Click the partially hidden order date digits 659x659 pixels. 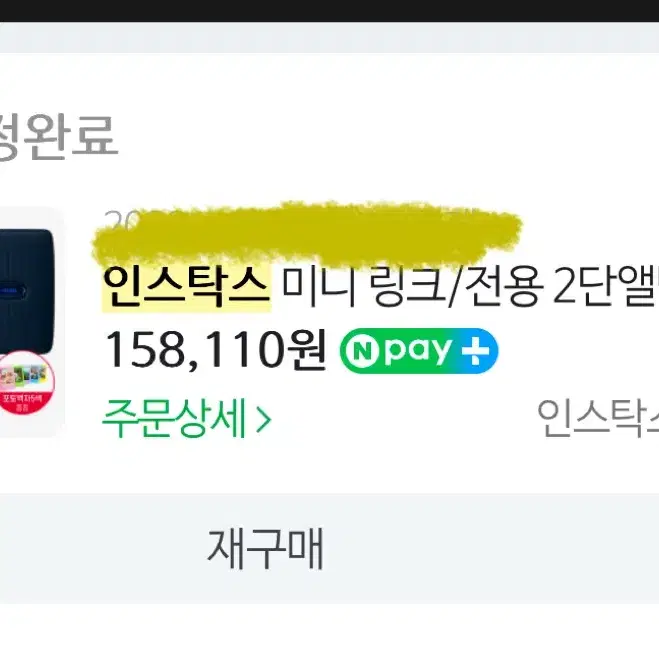tap(121, 219)
